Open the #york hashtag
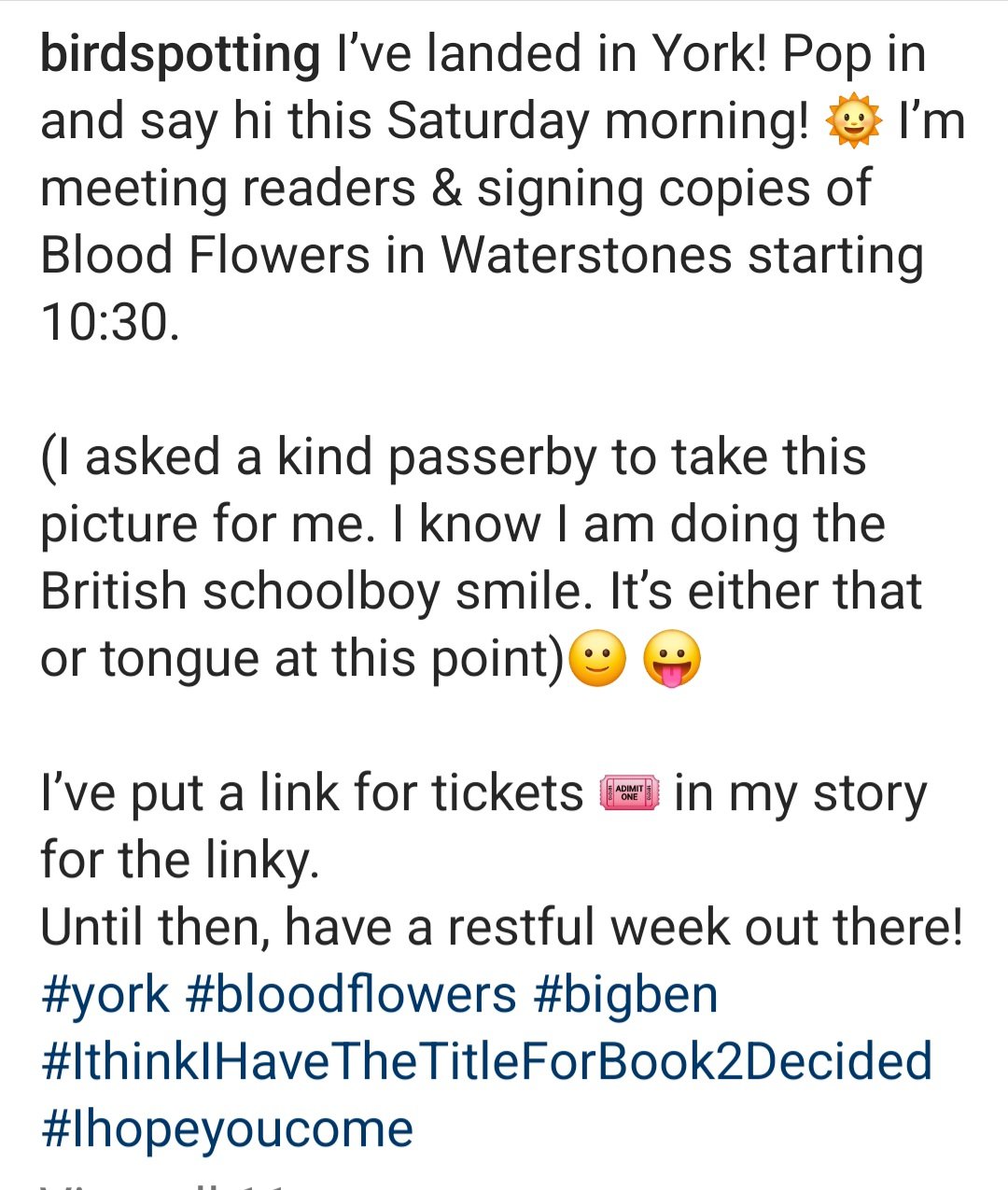This screenshot has height=1190, width=1008. tap(105, 995)
